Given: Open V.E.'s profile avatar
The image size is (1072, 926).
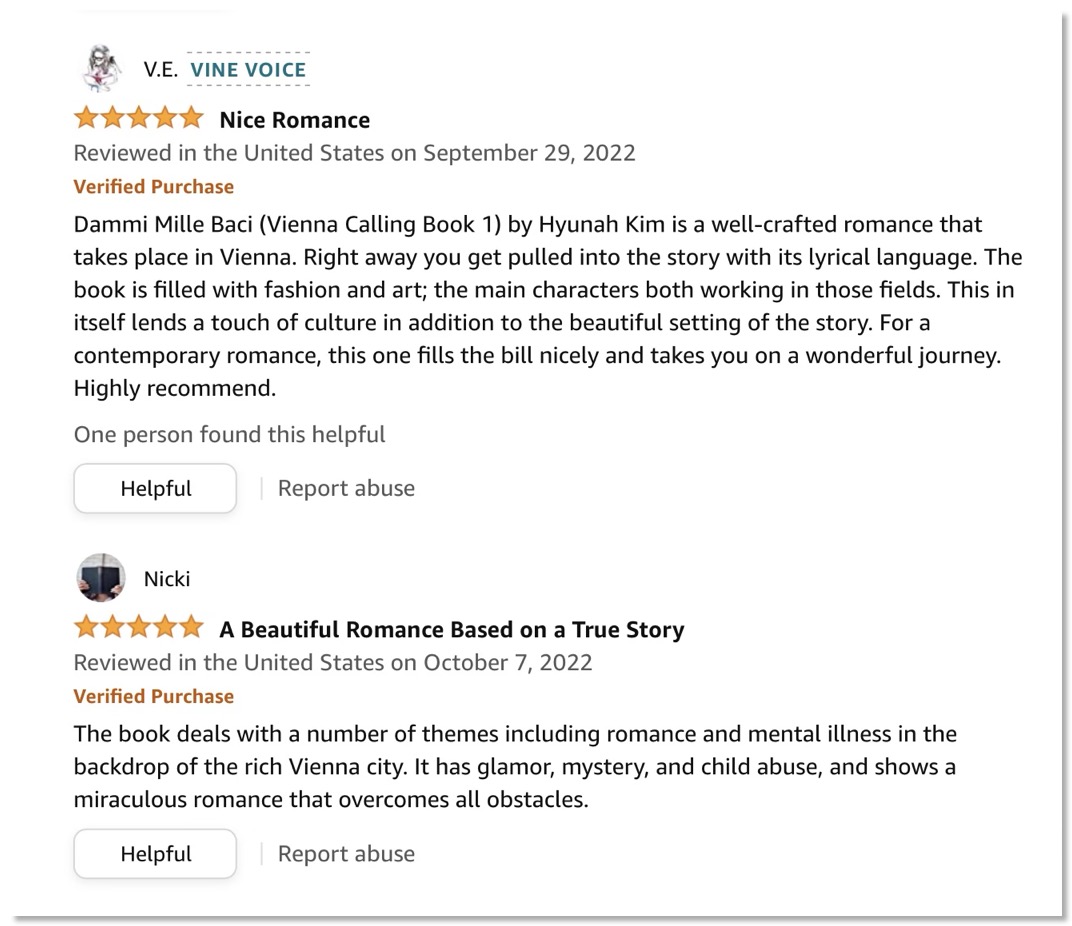Looking at the screenshot, I should coord(101,68).
